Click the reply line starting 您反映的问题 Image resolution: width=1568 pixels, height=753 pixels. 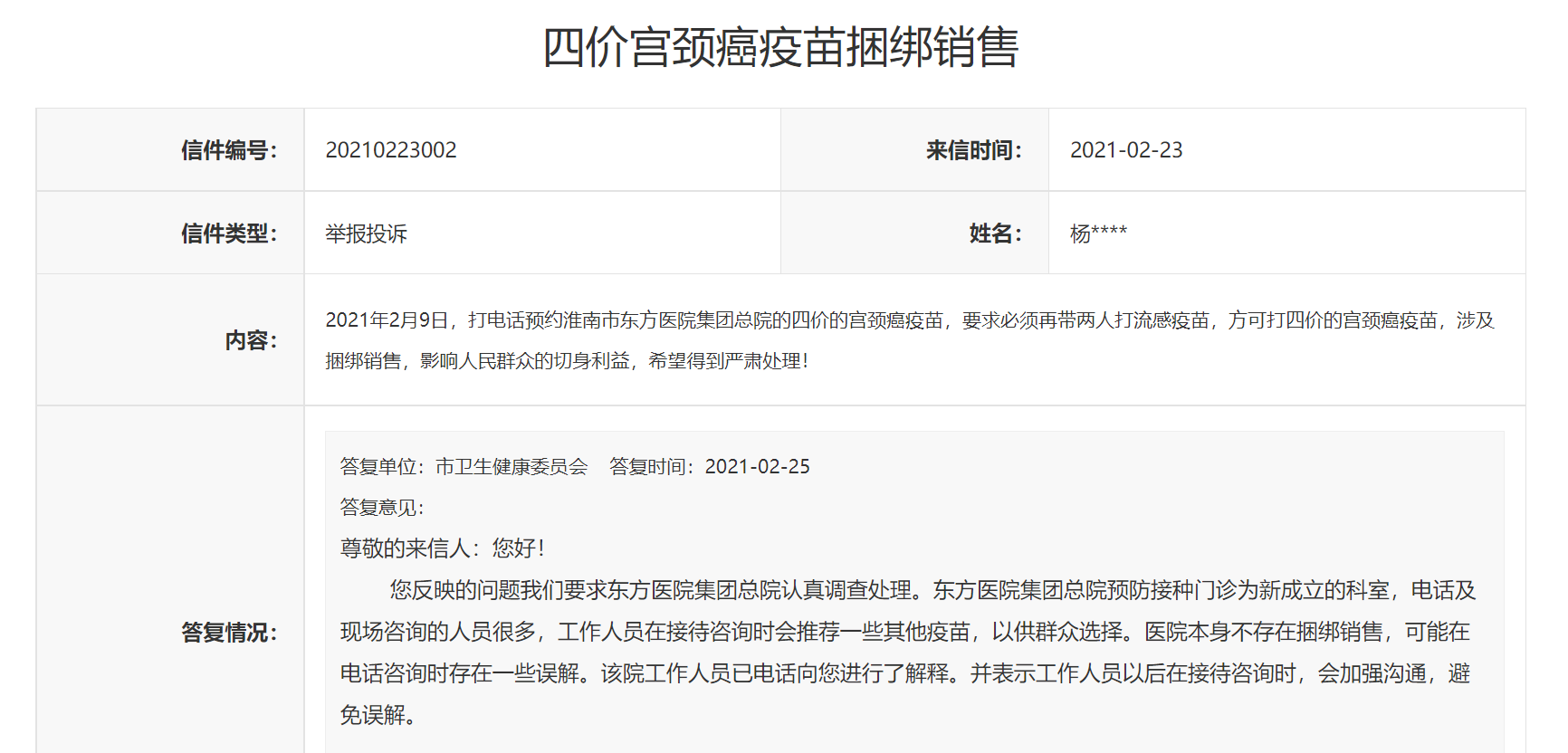pyautogui.click(x=933, y=590)
